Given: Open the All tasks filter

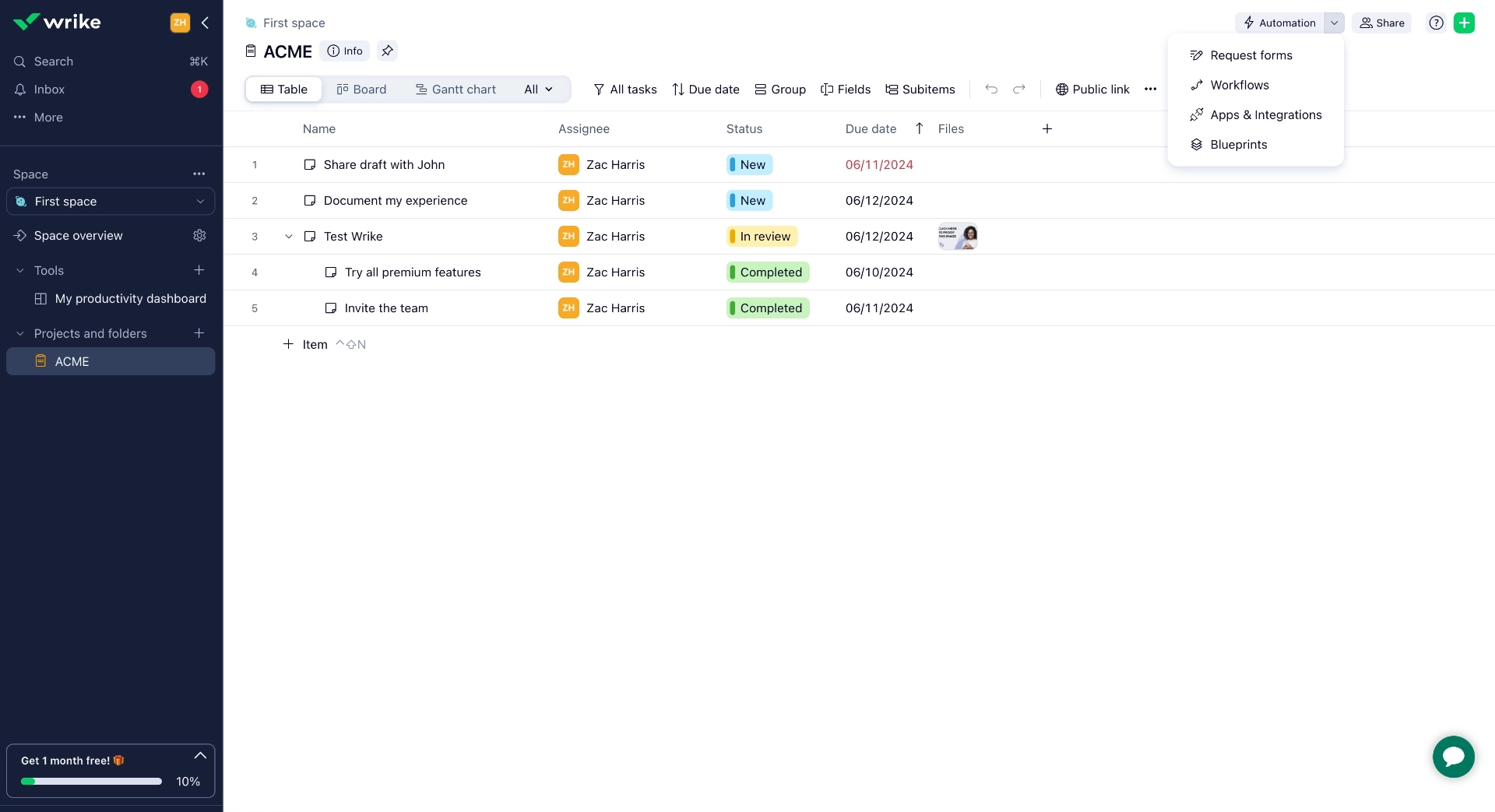Looking at the screenshot, I should coord(625,90).
